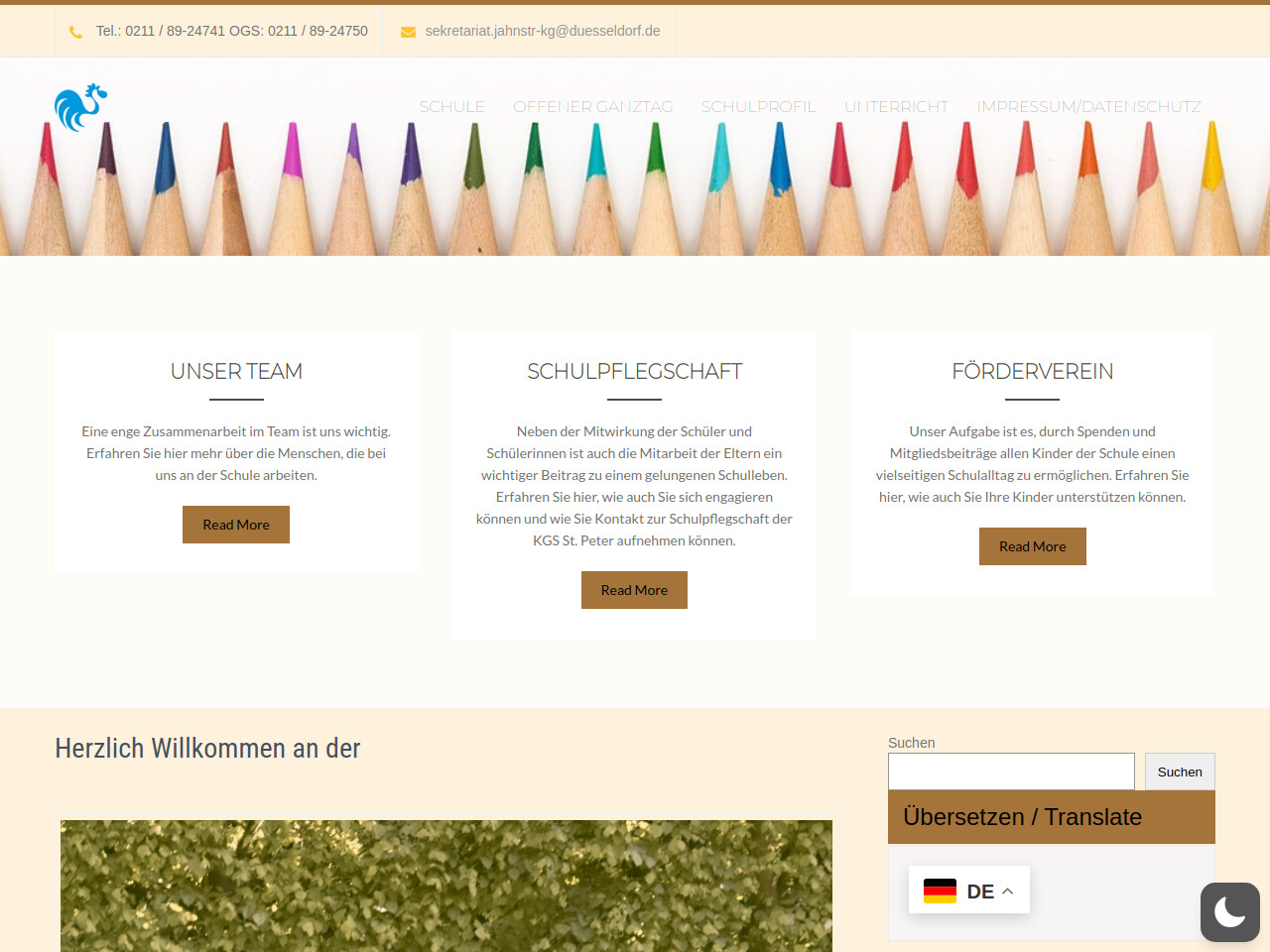The height and width of the screenshot is (952, 1270).
Task: Toggle dark mode with moon icon
Action: tap(1229, 911)
